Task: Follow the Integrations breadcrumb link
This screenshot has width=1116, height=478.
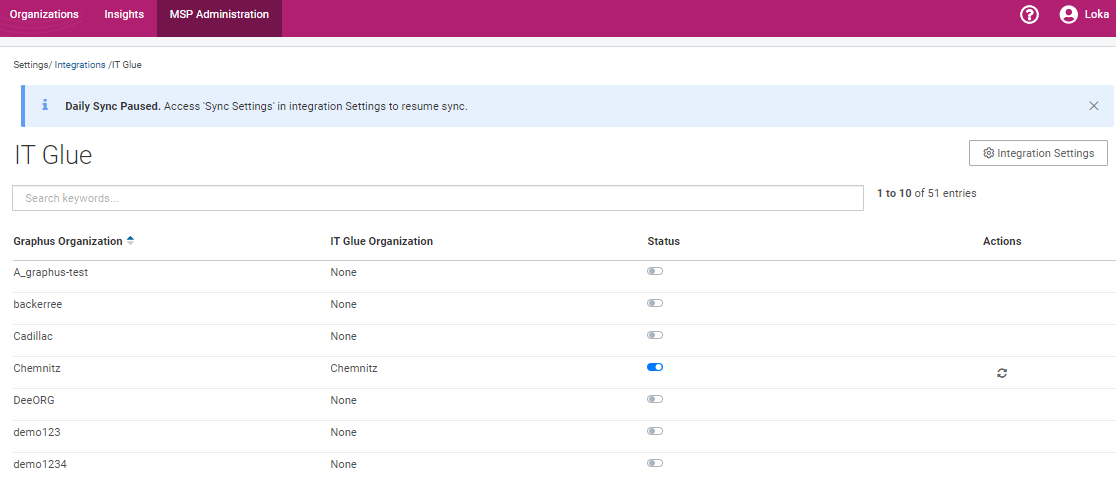Action: [x=80, y=65]
